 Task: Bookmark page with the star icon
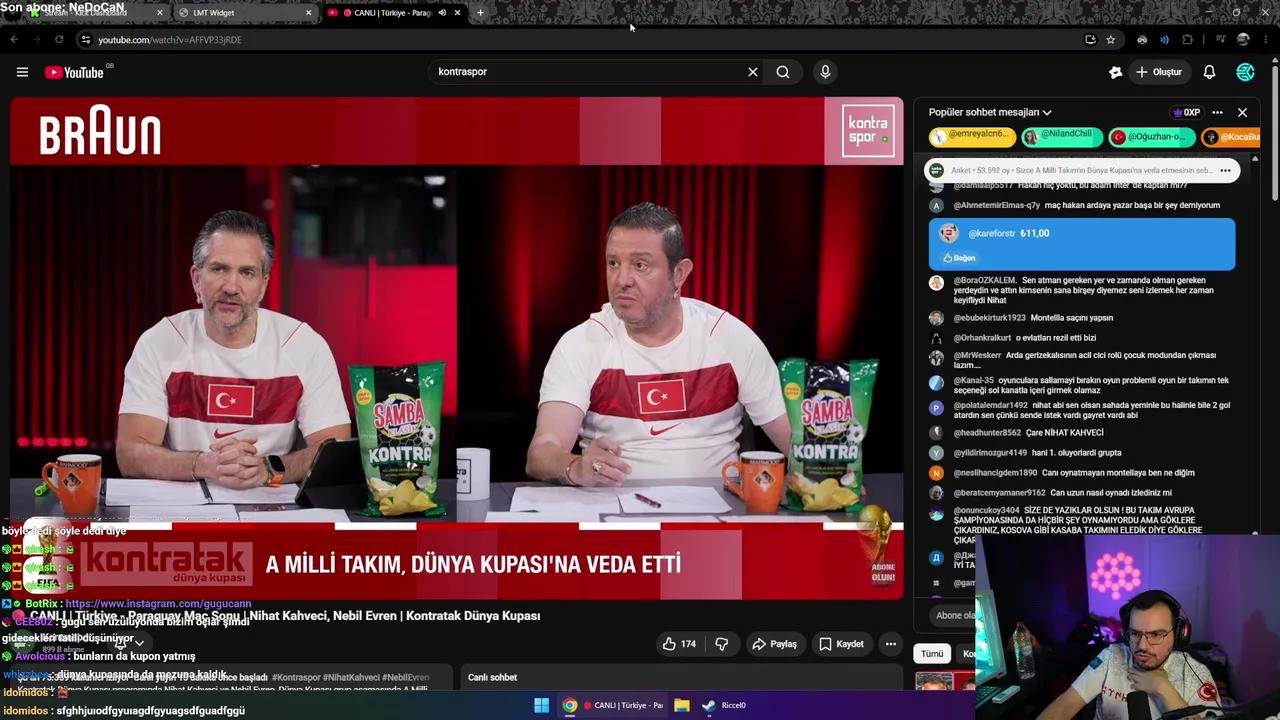1110,40
